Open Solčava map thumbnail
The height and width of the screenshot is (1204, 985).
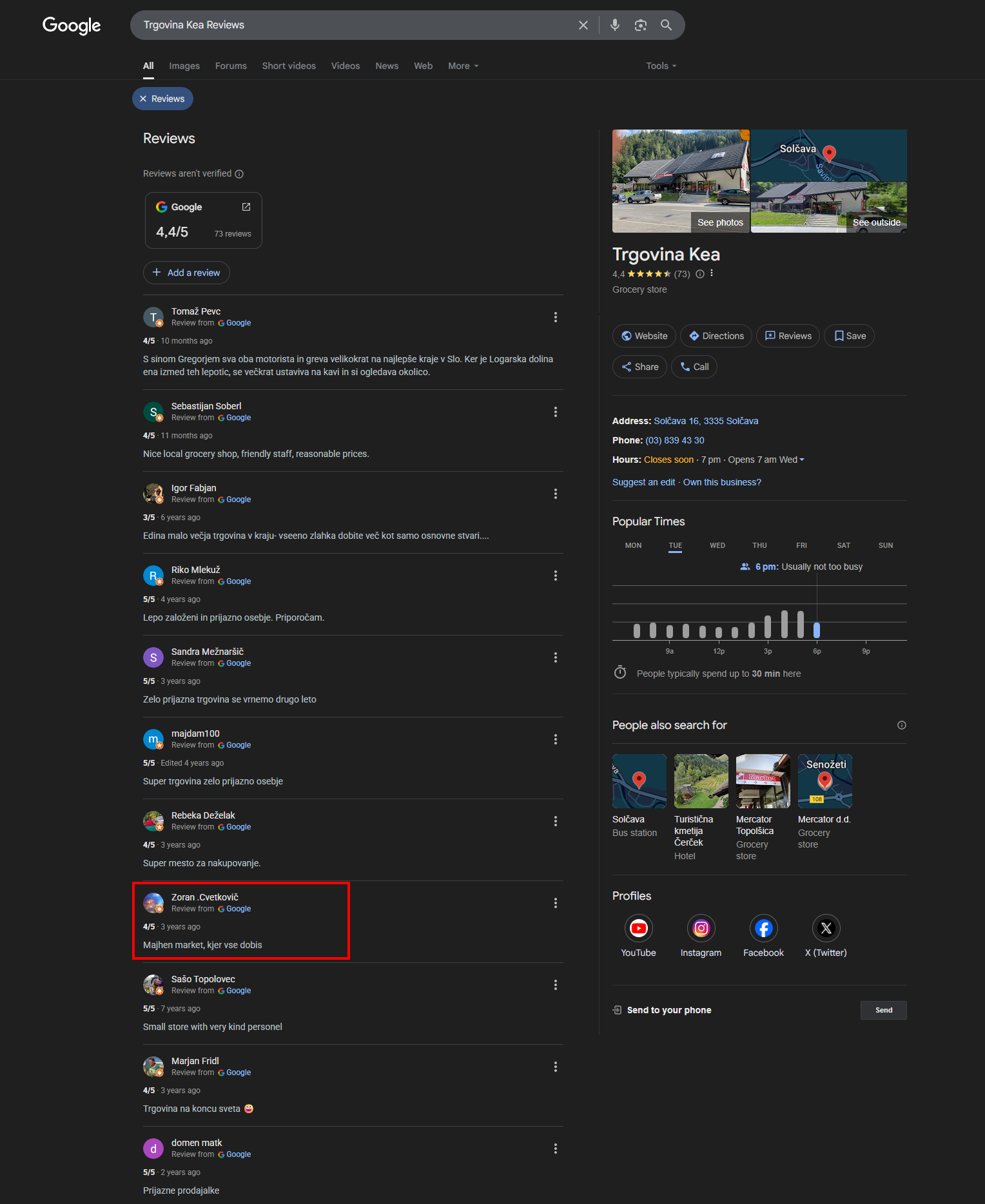(829, 155)
